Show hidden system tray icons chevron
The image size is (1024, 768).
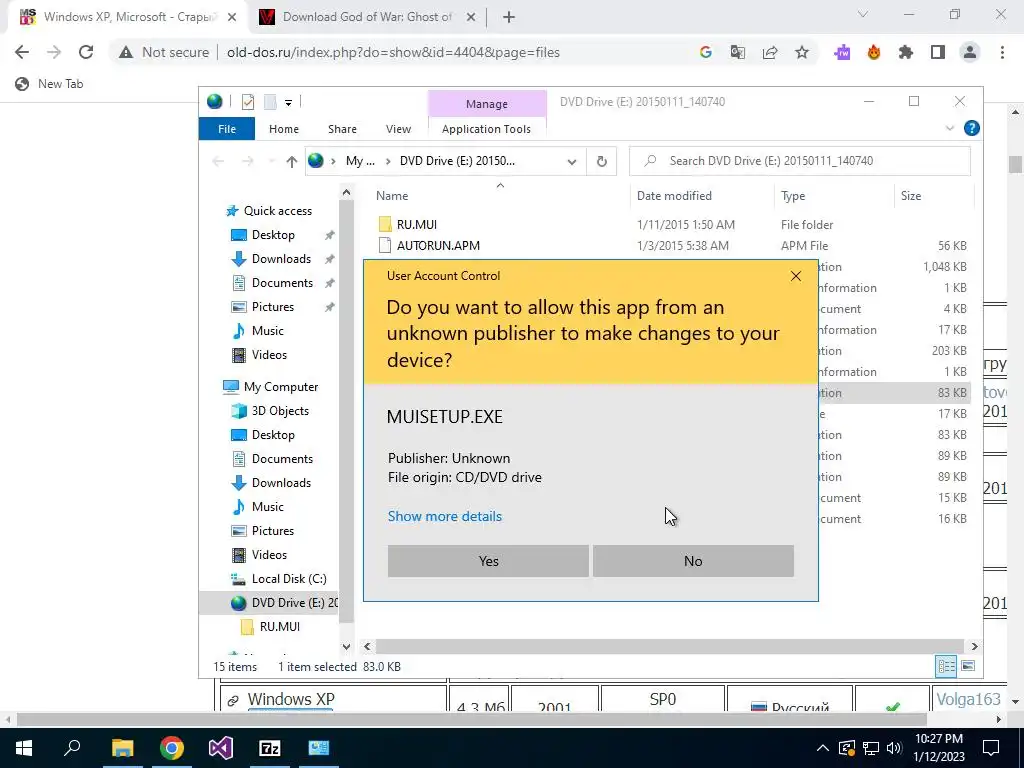coord(822,748)
